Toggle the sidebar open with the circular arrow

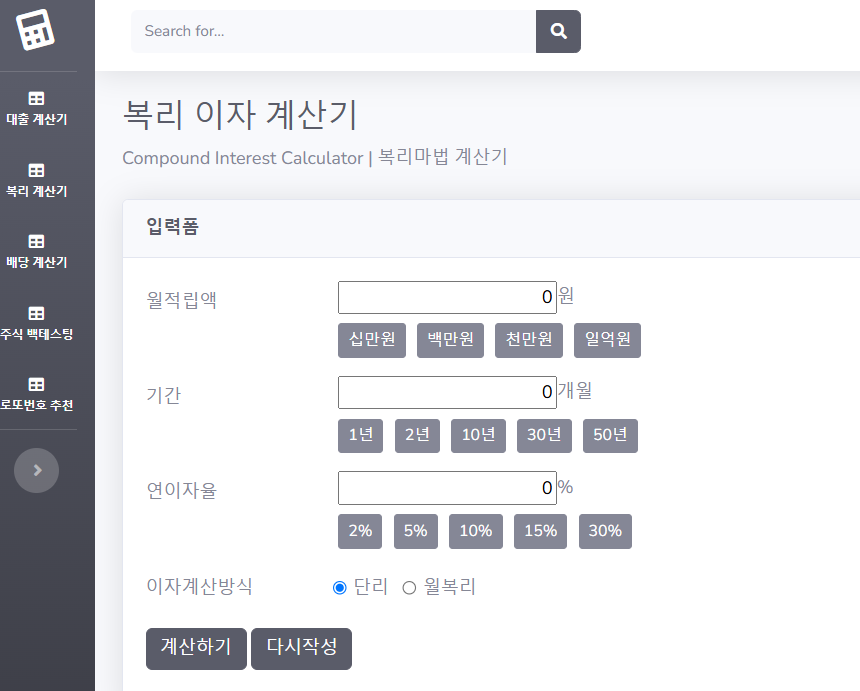(x=36, y=470)
